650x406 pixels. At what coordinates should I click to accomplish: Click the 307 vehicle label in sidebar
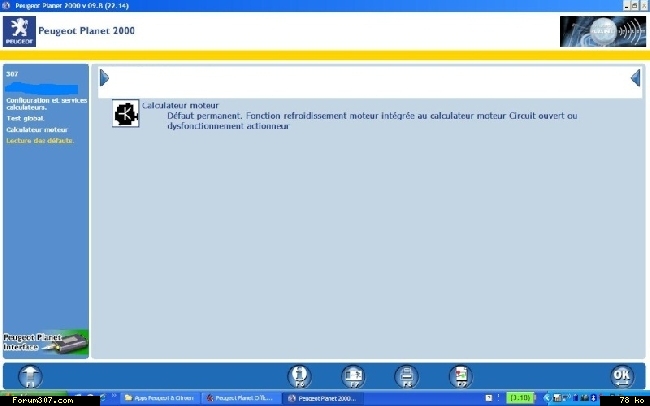tap(12, 74)
